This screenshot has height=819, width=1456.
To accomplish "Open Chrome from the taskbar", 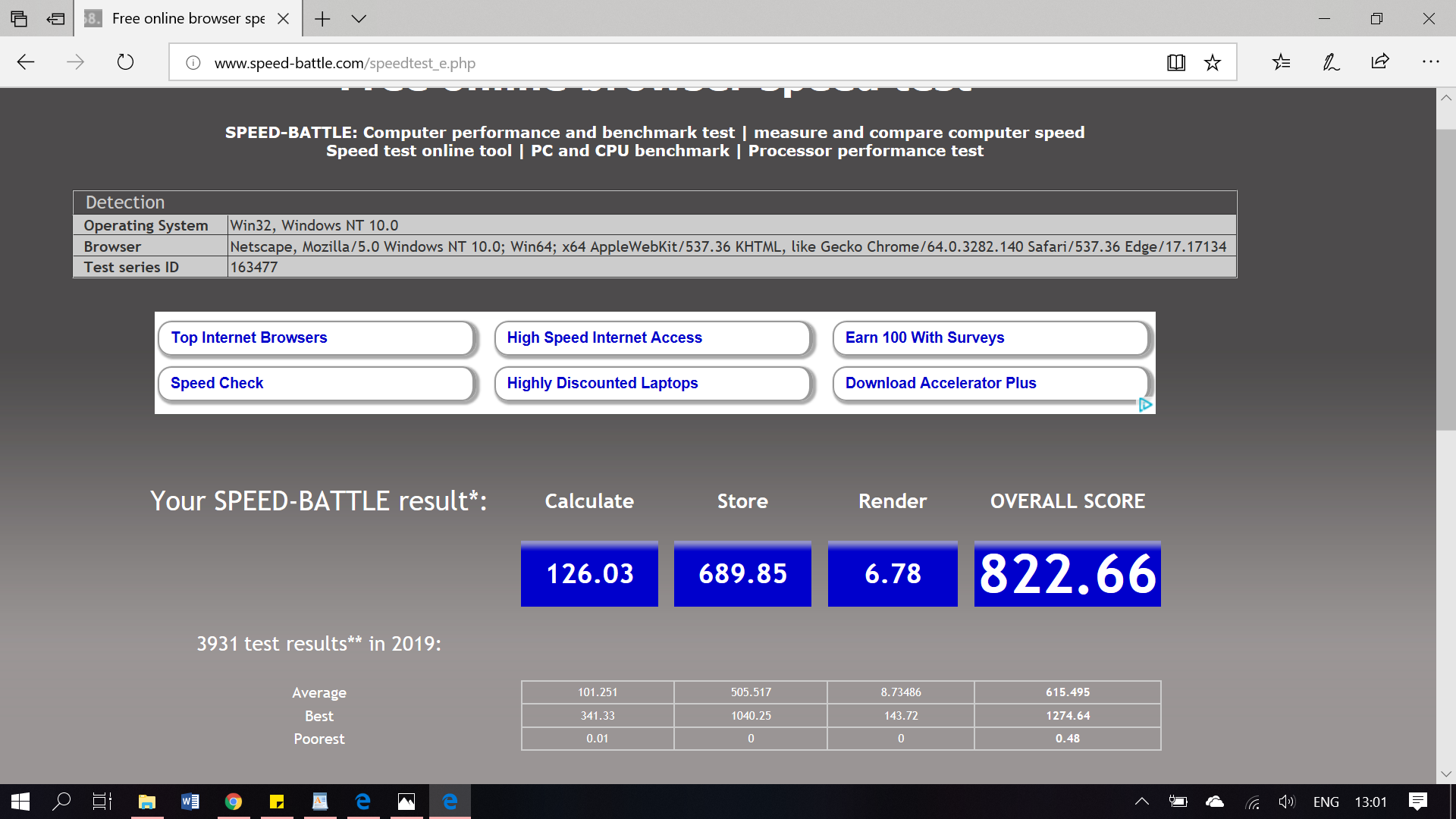I will click(x=234, y=802).
